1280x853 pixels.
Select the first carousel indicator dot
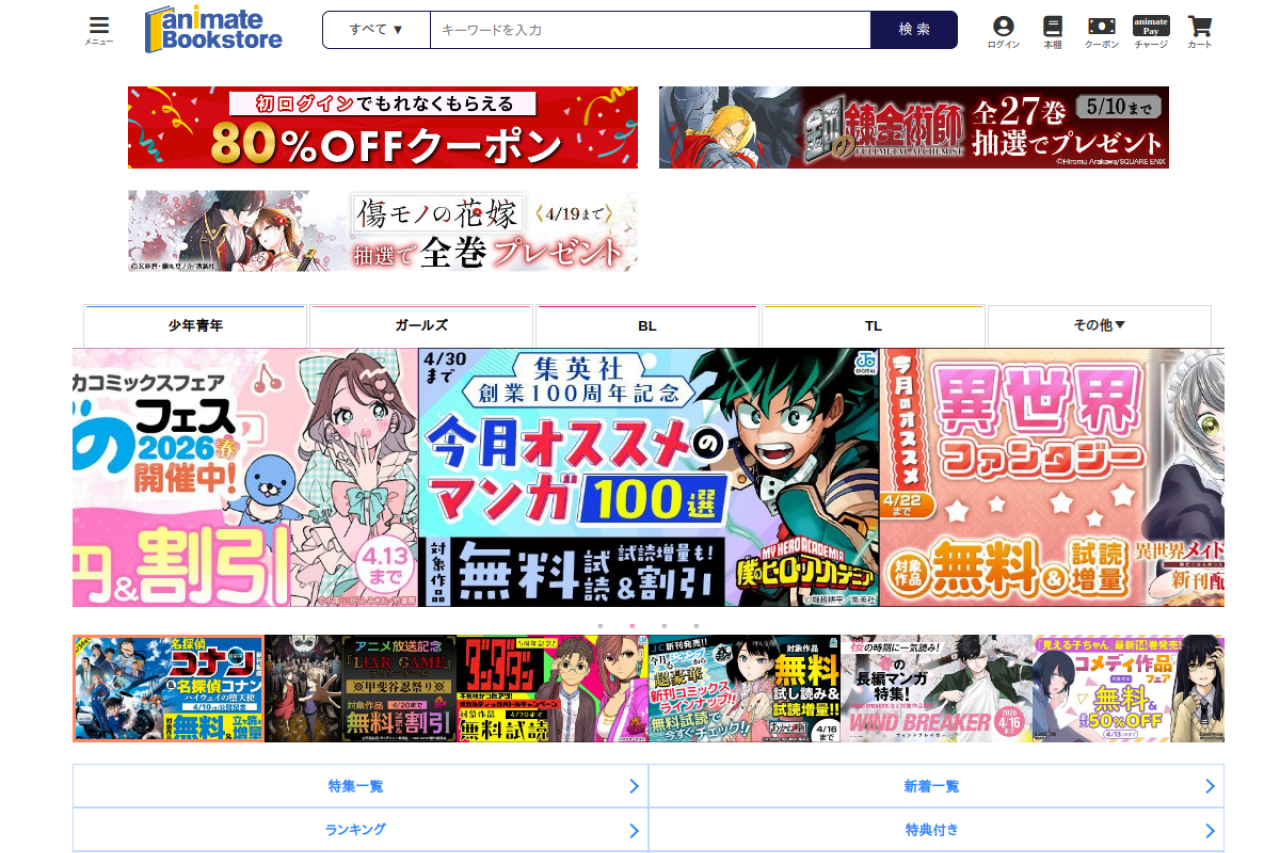point(600,626)
